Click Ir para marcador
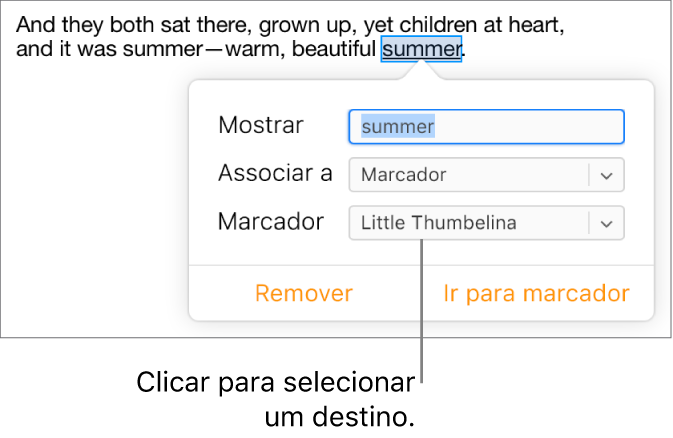This screenshot has width=673, height=438. click(x=536, y=293)
